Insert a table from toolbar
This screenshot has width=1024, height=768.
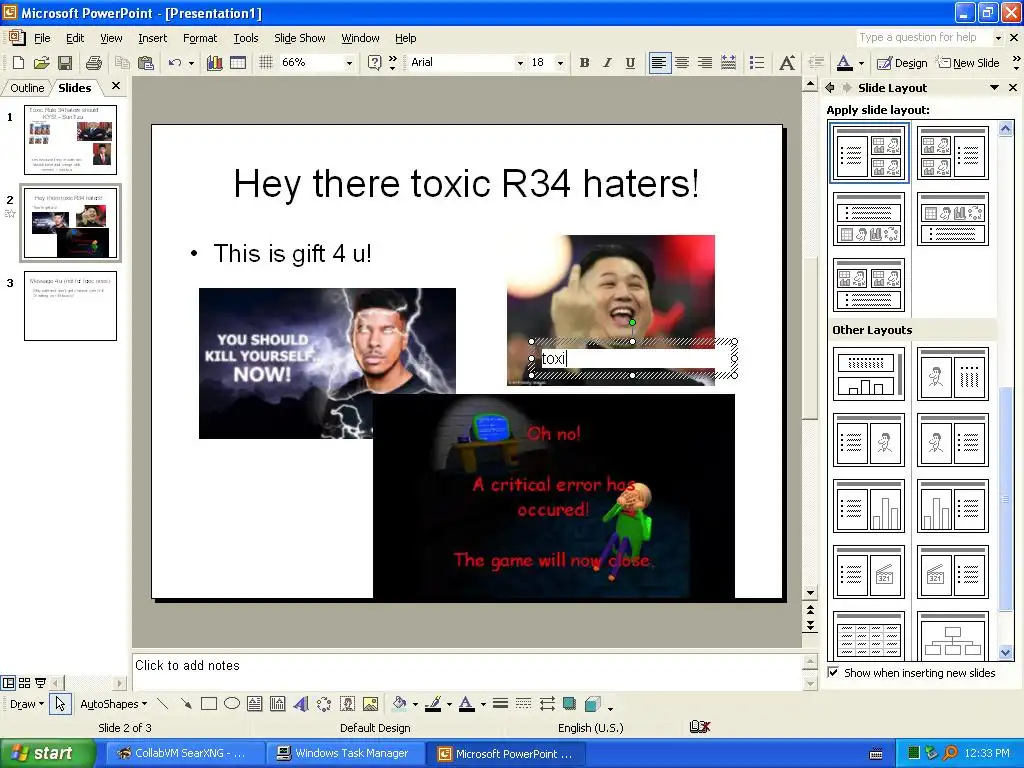[x=238, y=63]
